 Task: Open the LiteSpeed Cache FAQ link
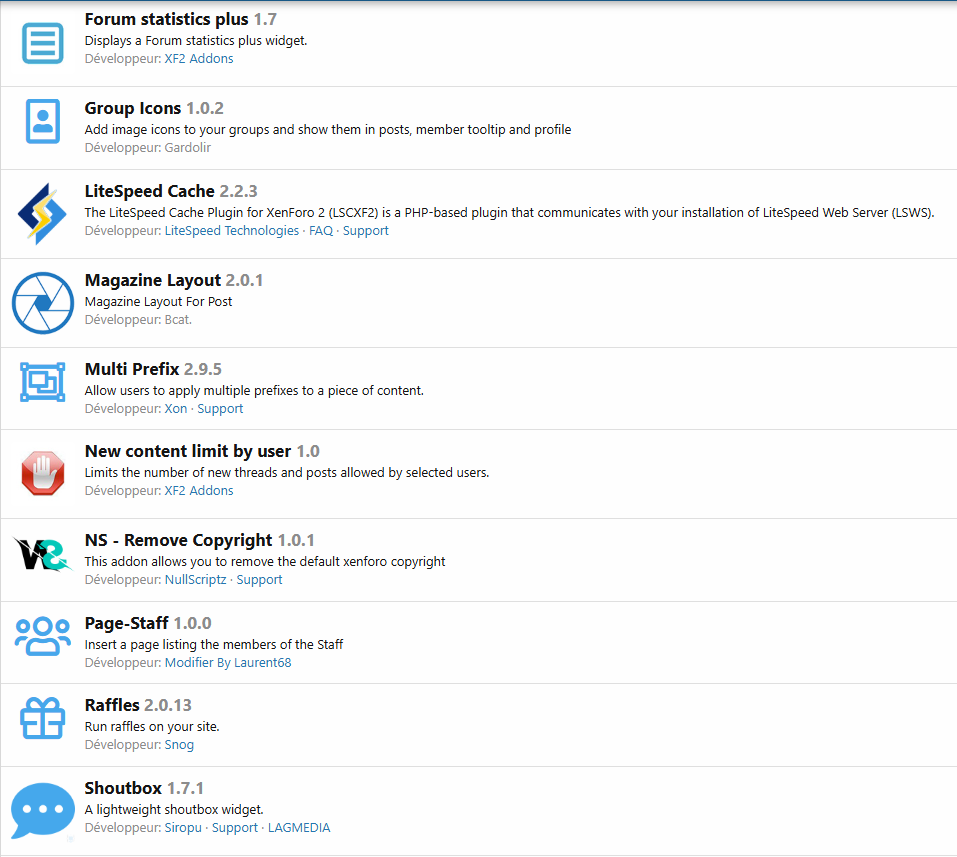(321, 231)
